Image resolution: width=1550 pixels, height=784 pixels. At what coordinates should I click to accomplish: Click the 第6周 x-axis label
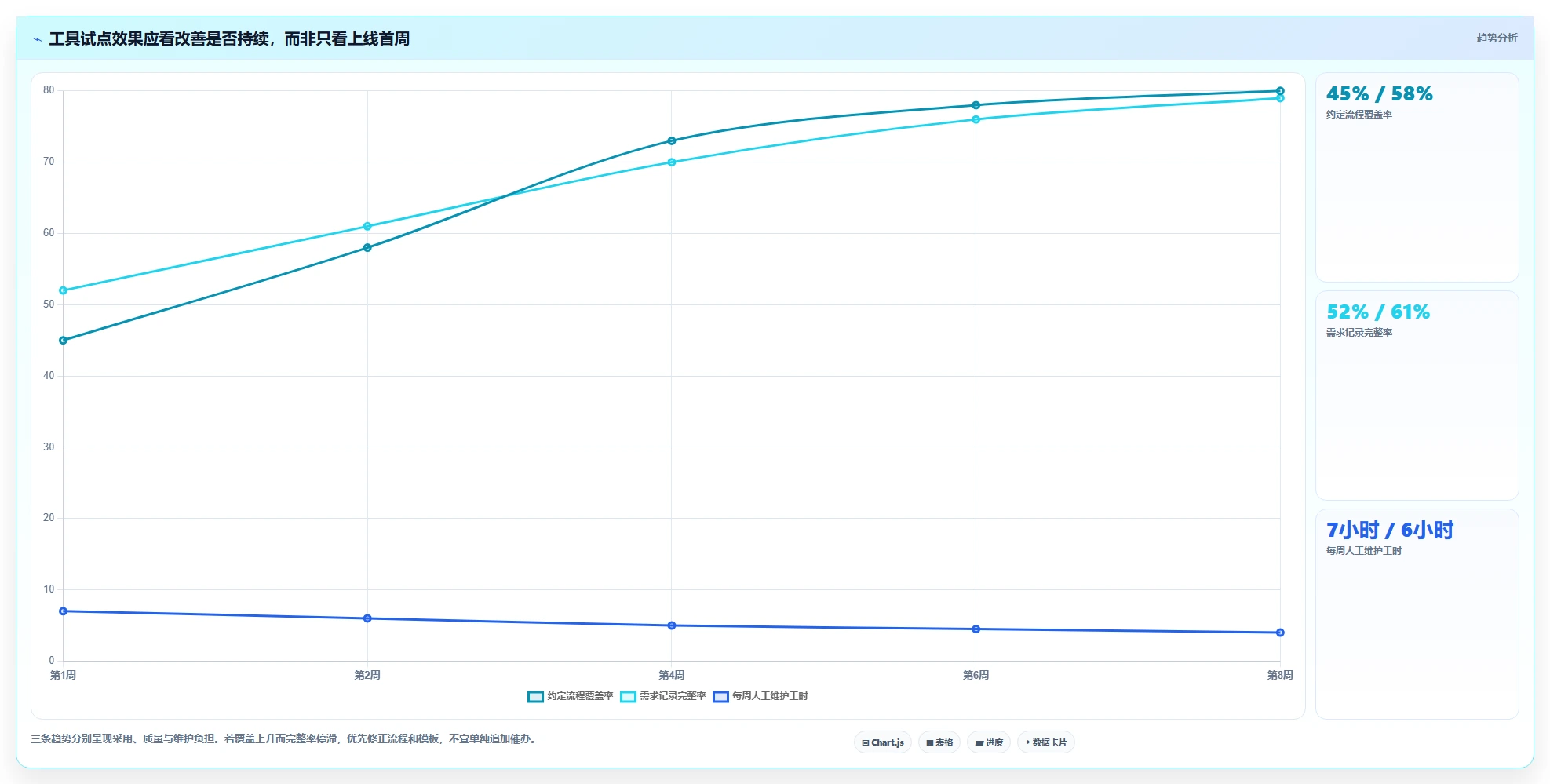click(x=976, y=675)
